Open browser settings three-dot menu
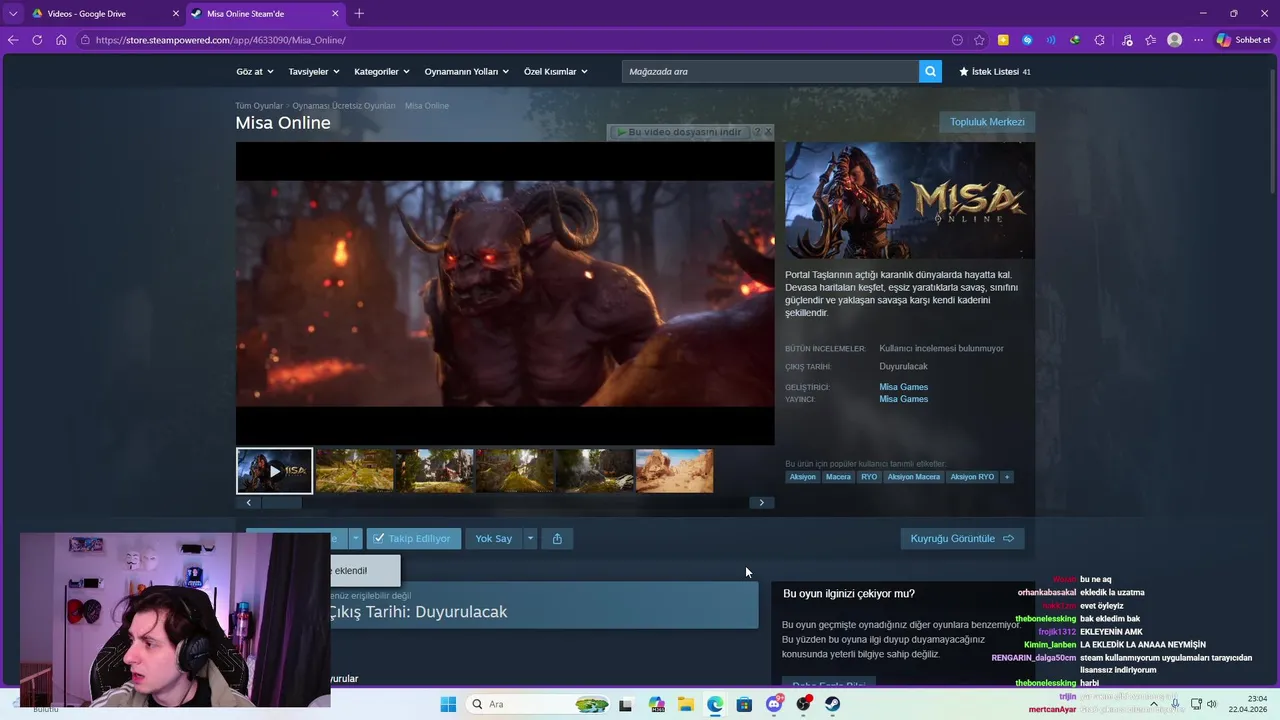Image resolution: width=1280 pixels, height=720 pixels. 1199,40
